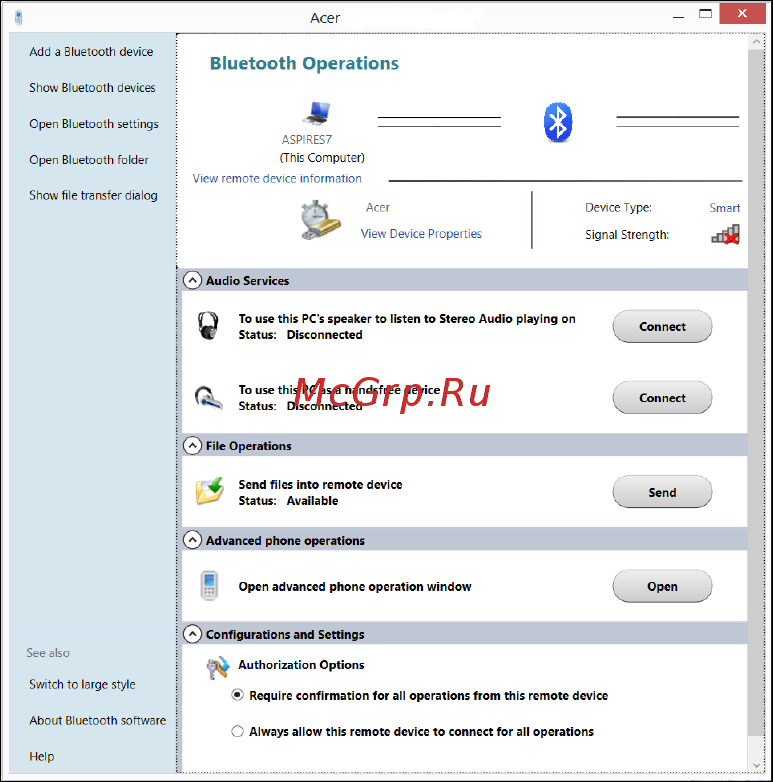Click the Acer device clock icon
This screenshot has width=773, height=782.
[x=320, y=220]
